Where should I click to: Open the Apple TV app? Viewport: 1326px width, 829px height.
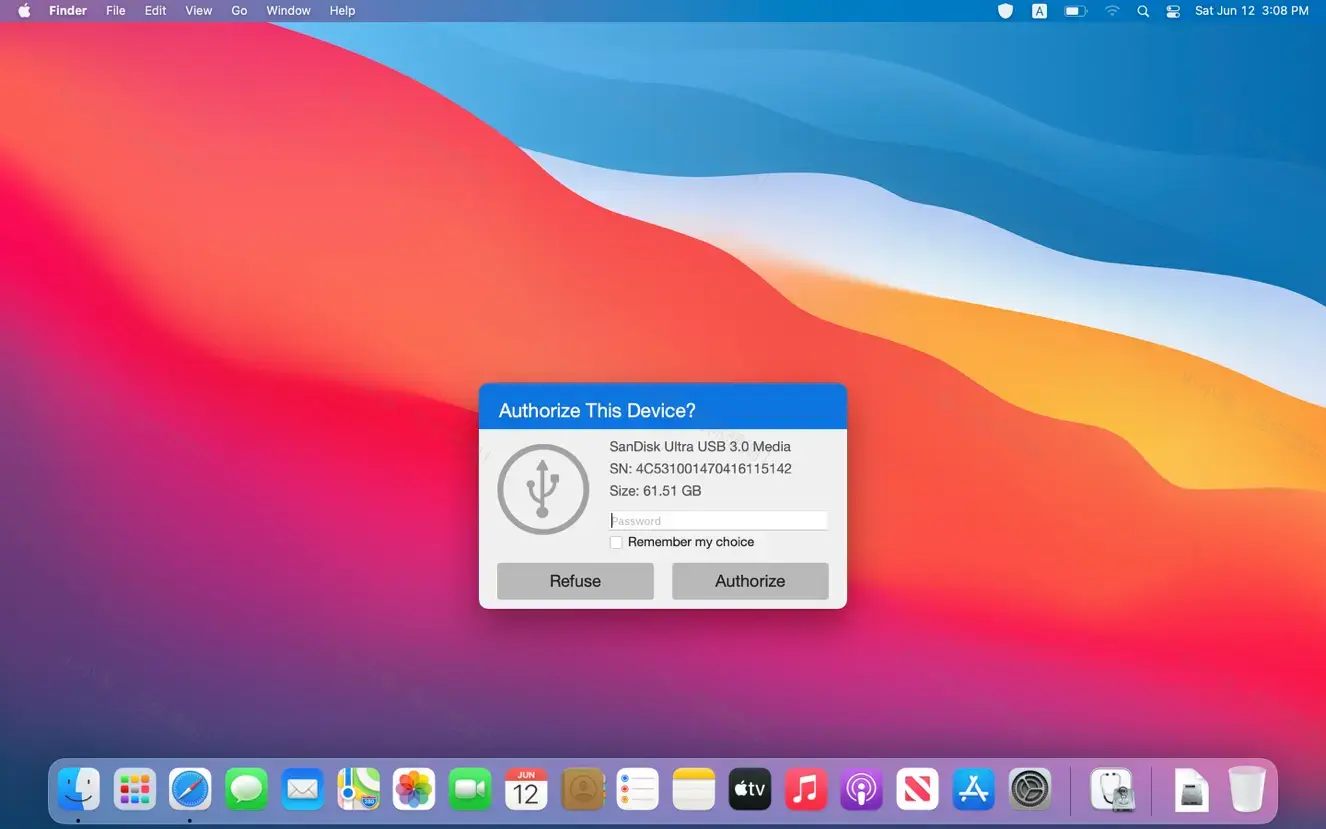(x=750, y=789)
